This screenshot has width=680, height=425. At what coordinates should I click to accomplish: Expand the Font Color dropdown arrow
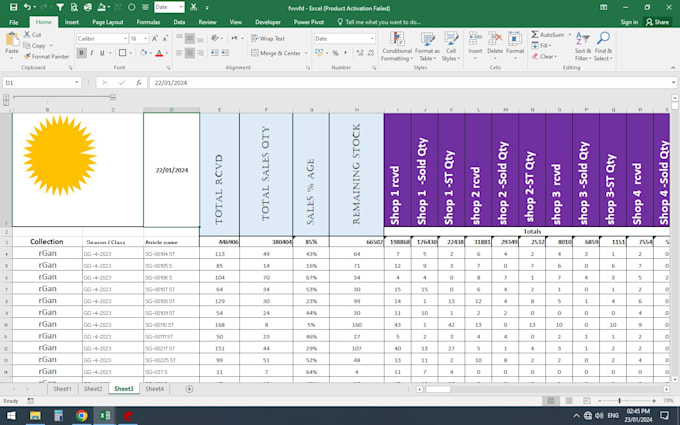coord(168,53)
